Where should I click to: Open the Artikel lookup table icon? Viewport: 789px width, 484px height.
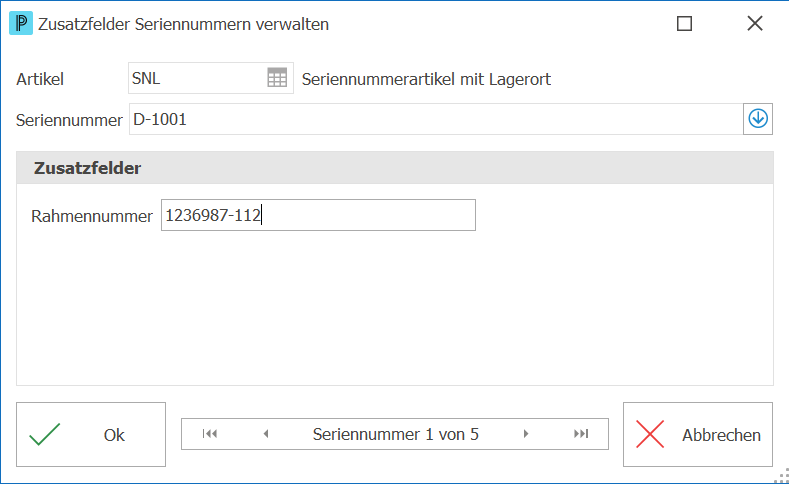[x=277, y=78]
